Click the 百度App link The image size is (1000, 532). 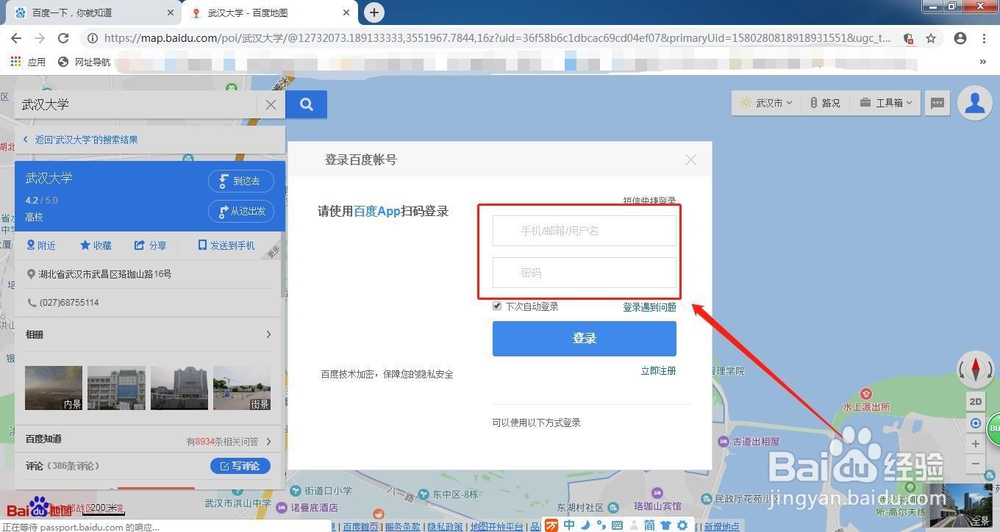coord(377,211)
